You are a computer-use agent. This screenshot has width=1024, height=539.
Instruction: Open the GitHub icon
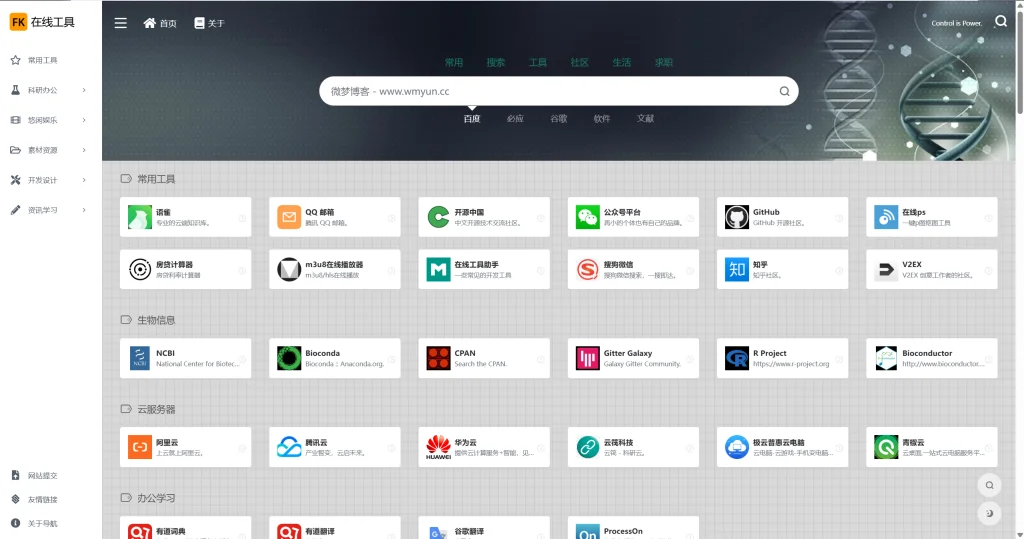(737, 217)
